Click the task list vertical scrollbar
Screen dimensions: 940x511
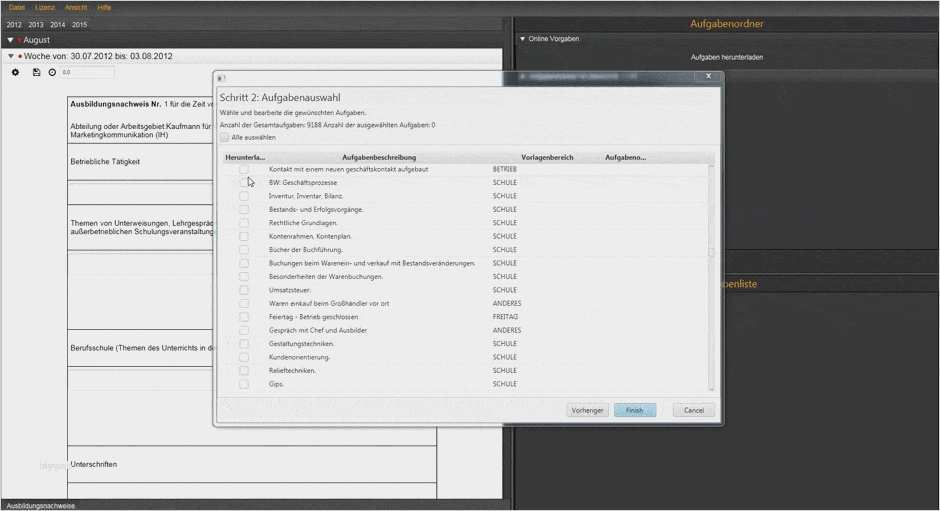click(712, 278)
